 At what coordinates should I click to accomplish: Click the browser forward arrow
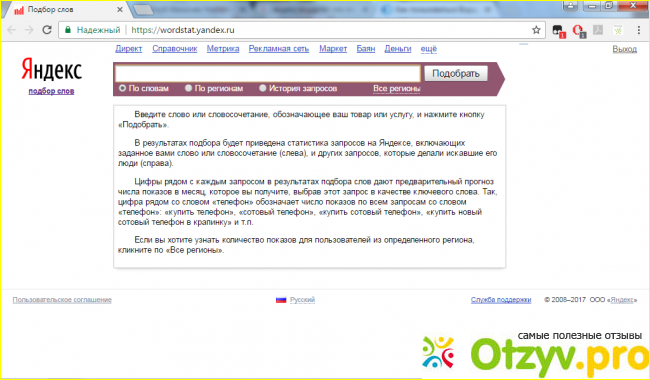pyautogui.click(x=29, y=30)
